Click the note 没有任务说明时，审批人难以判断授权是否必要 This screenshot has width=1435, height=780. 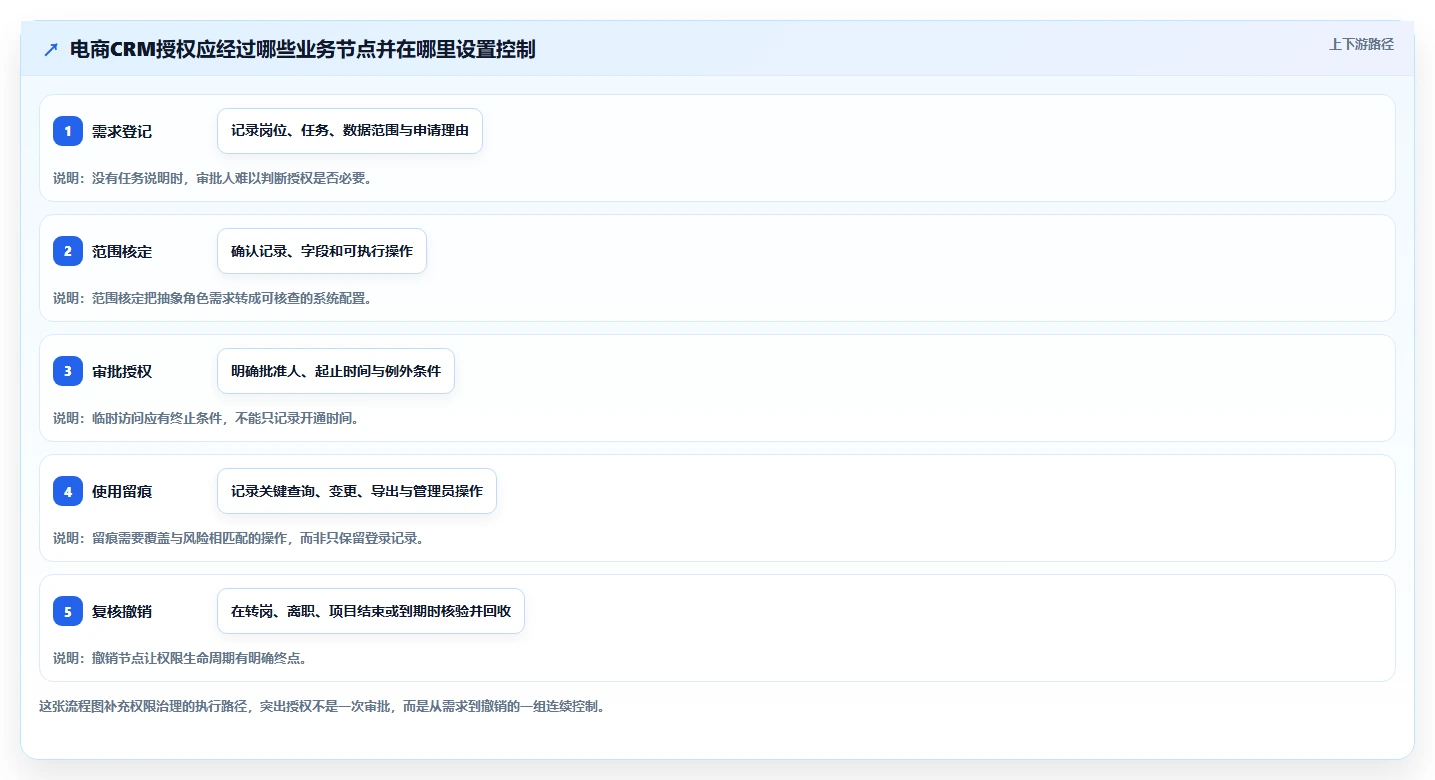point(229,178)
